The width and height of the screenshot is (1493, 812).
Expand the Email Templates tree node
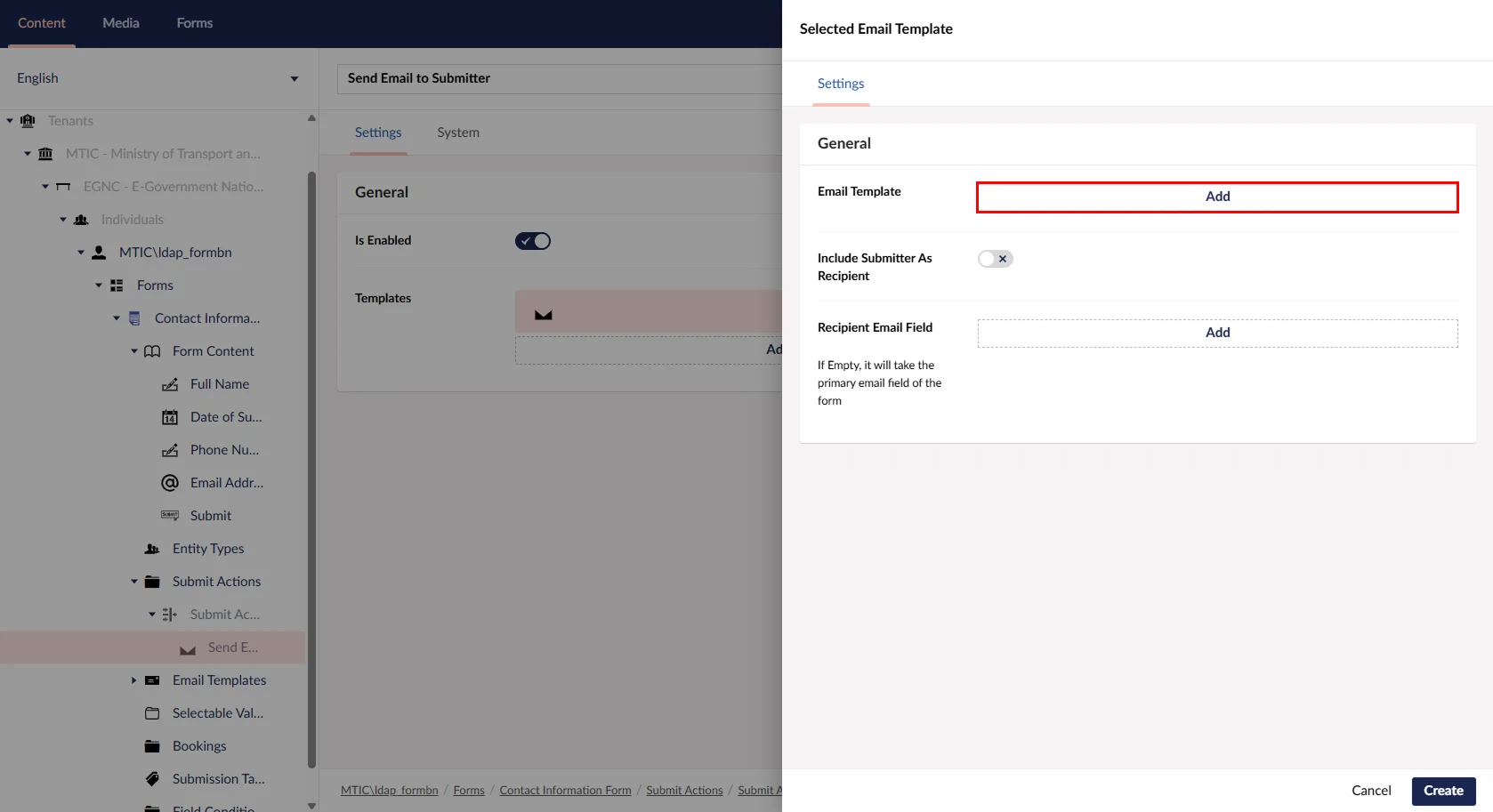133,680
